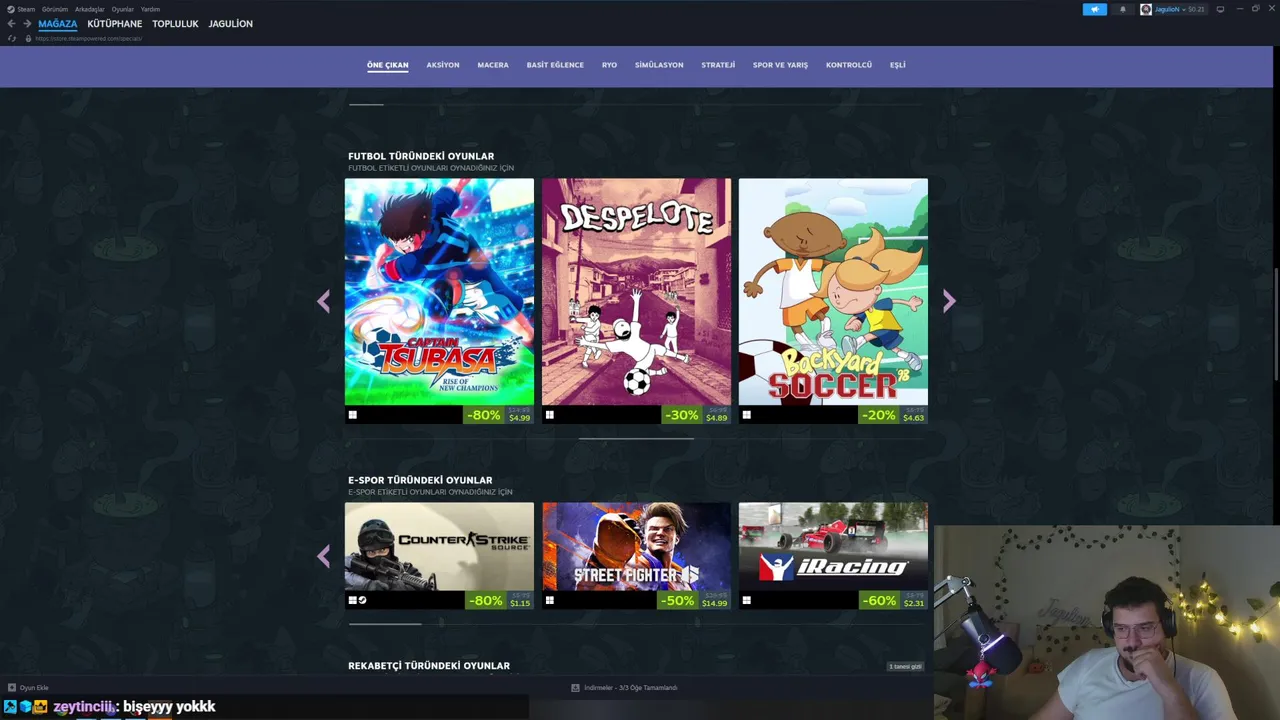Click the downloads icon in the bottom bar

(x=575, y=688)
